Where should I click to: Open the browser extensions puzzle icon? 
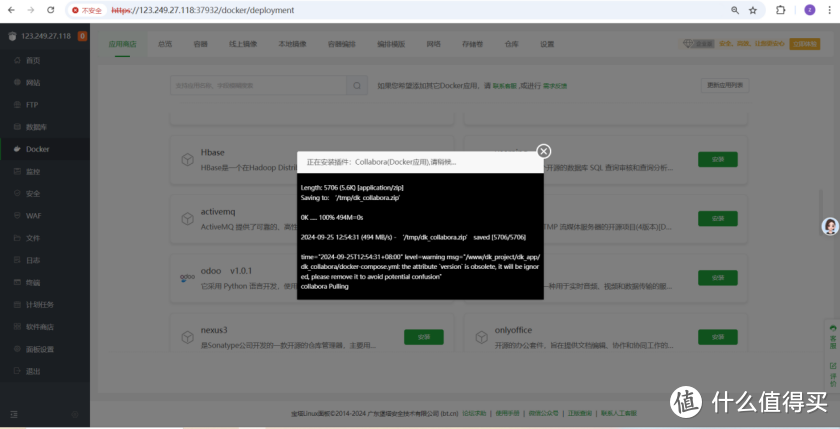(x=781, y=10)
